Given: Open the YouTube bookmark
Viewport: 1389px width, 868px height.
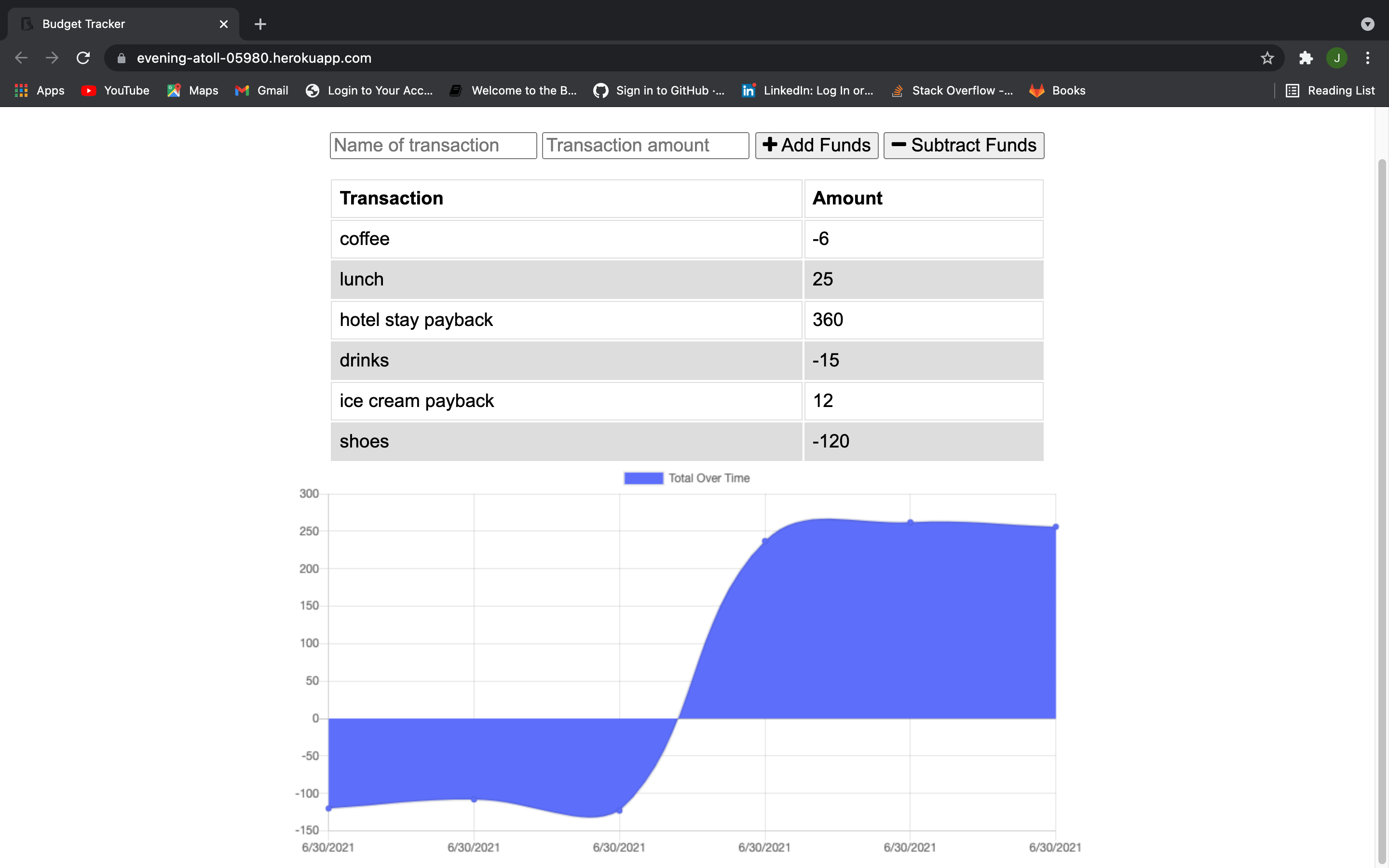Looking at the screenshot, I should point(115,91).
